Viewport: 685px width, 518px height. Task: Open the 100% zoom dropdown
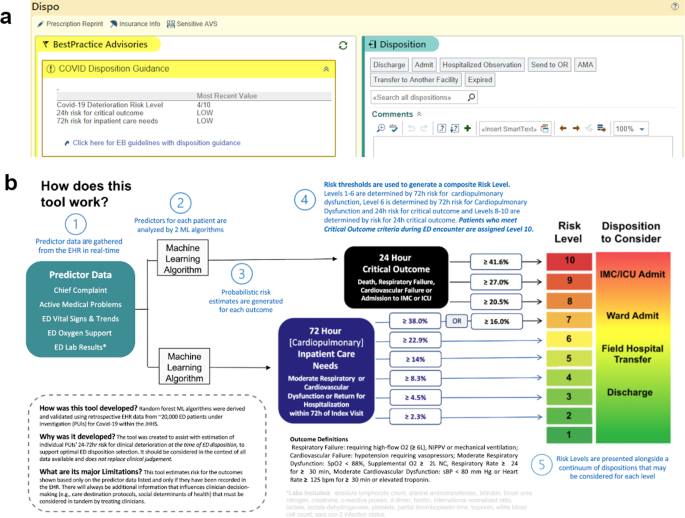point(630,129)
